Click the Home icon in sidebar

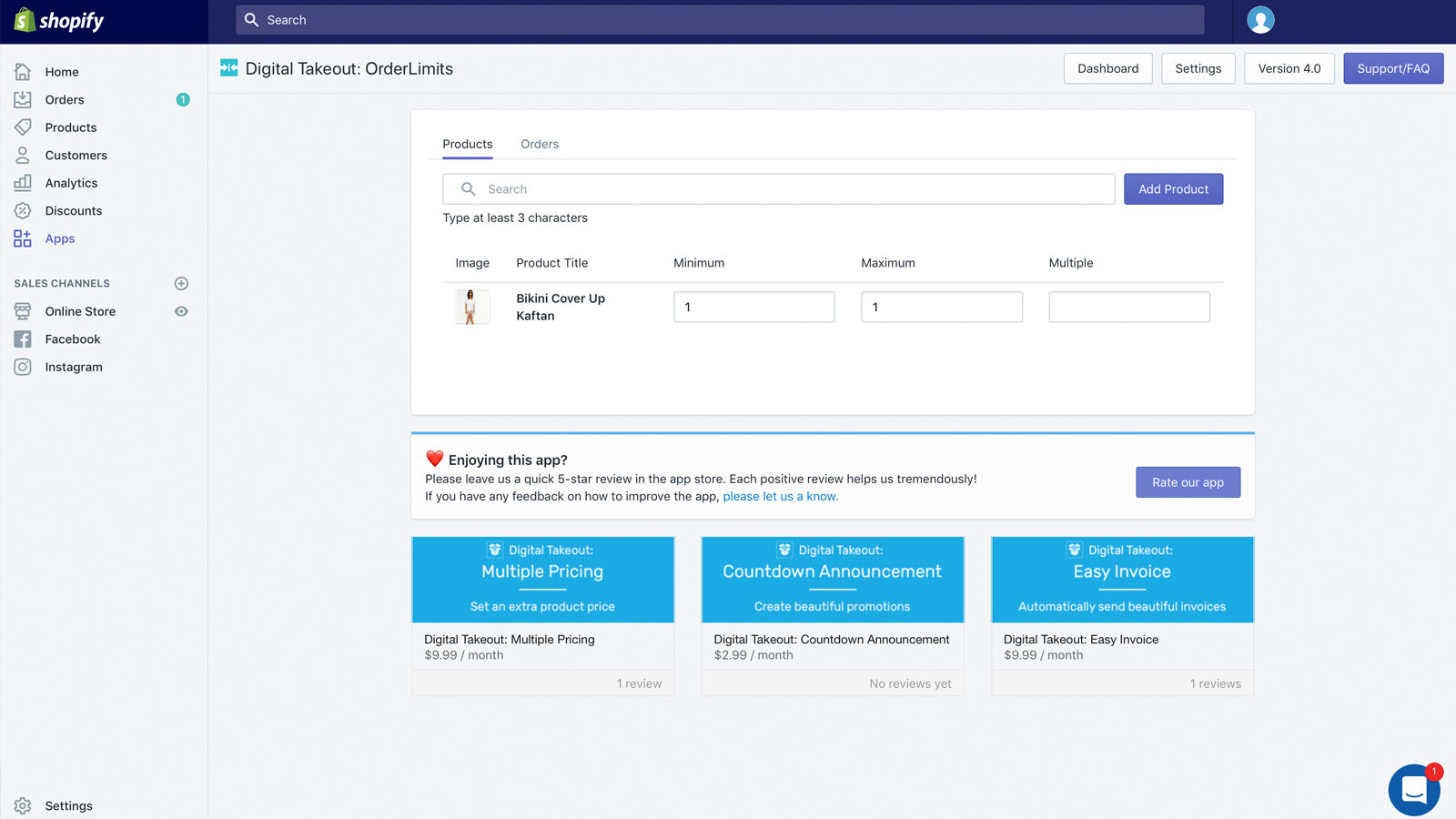23,72
